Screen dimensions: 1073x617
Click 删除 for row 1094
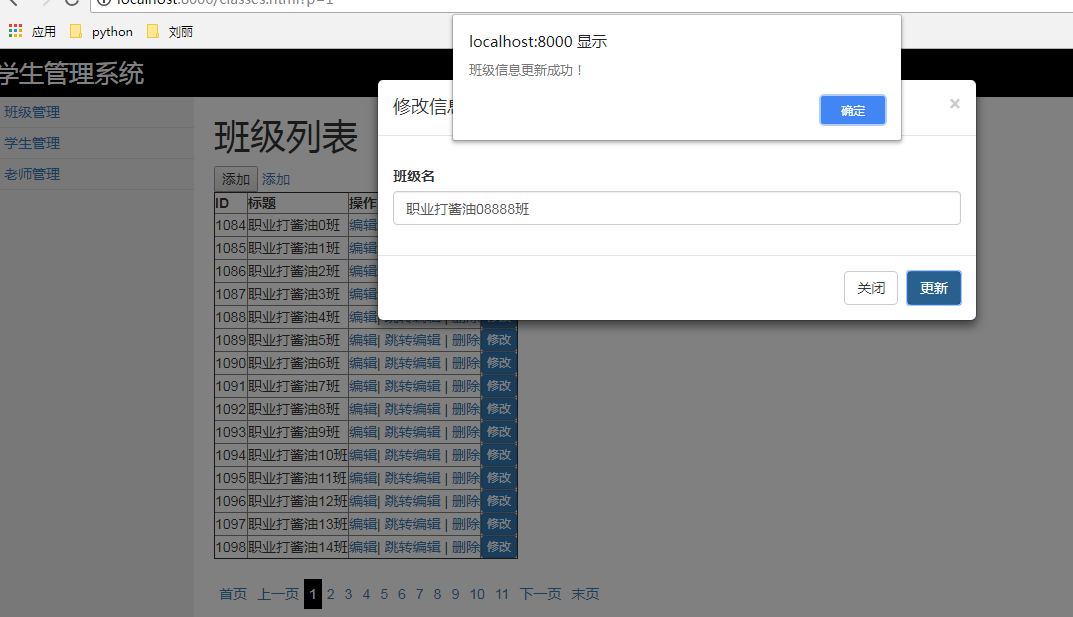pyautogui.click(x=465, y=455)
